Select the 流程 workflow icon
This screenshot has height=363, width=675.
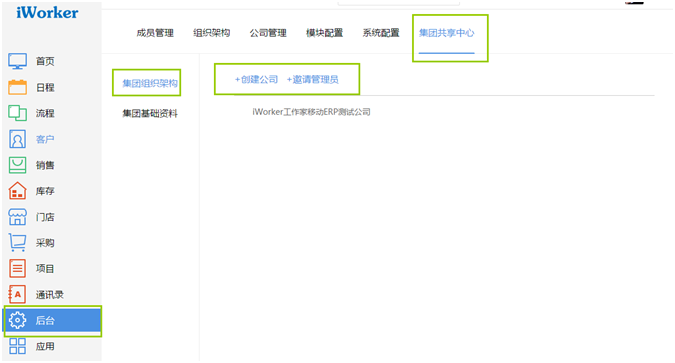17,113
